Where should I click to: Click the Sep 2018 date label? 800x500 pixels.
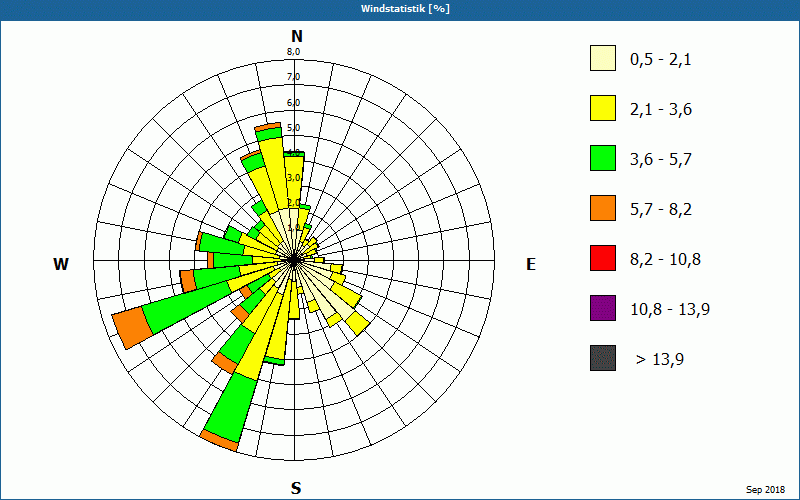pos(766,490)
